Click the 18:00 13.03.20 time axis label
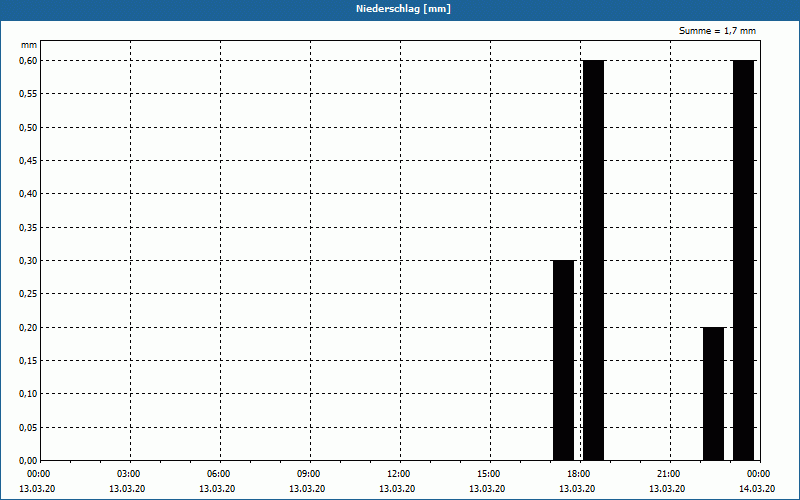This screenshot has height=500, width=800. point(579,481)
